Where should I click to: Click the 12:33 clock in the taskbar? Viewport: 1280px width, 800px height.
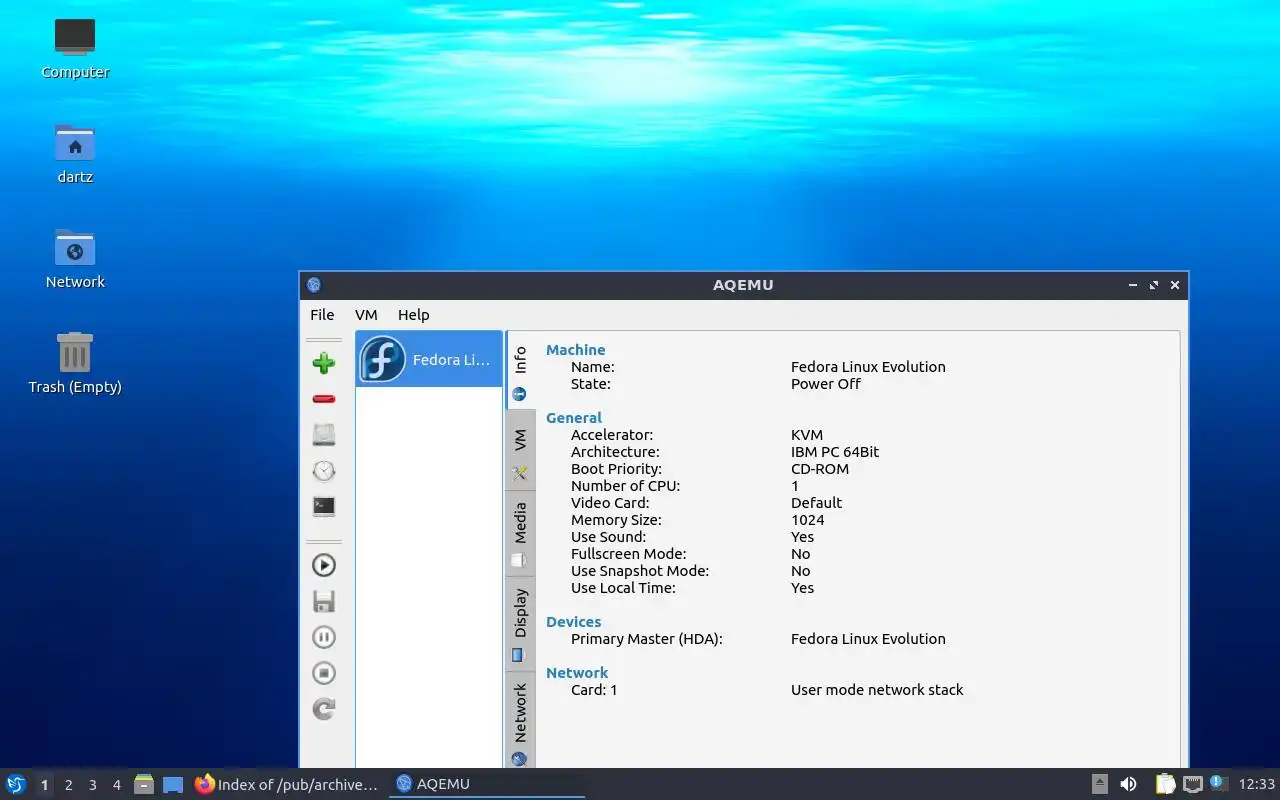1257,784
